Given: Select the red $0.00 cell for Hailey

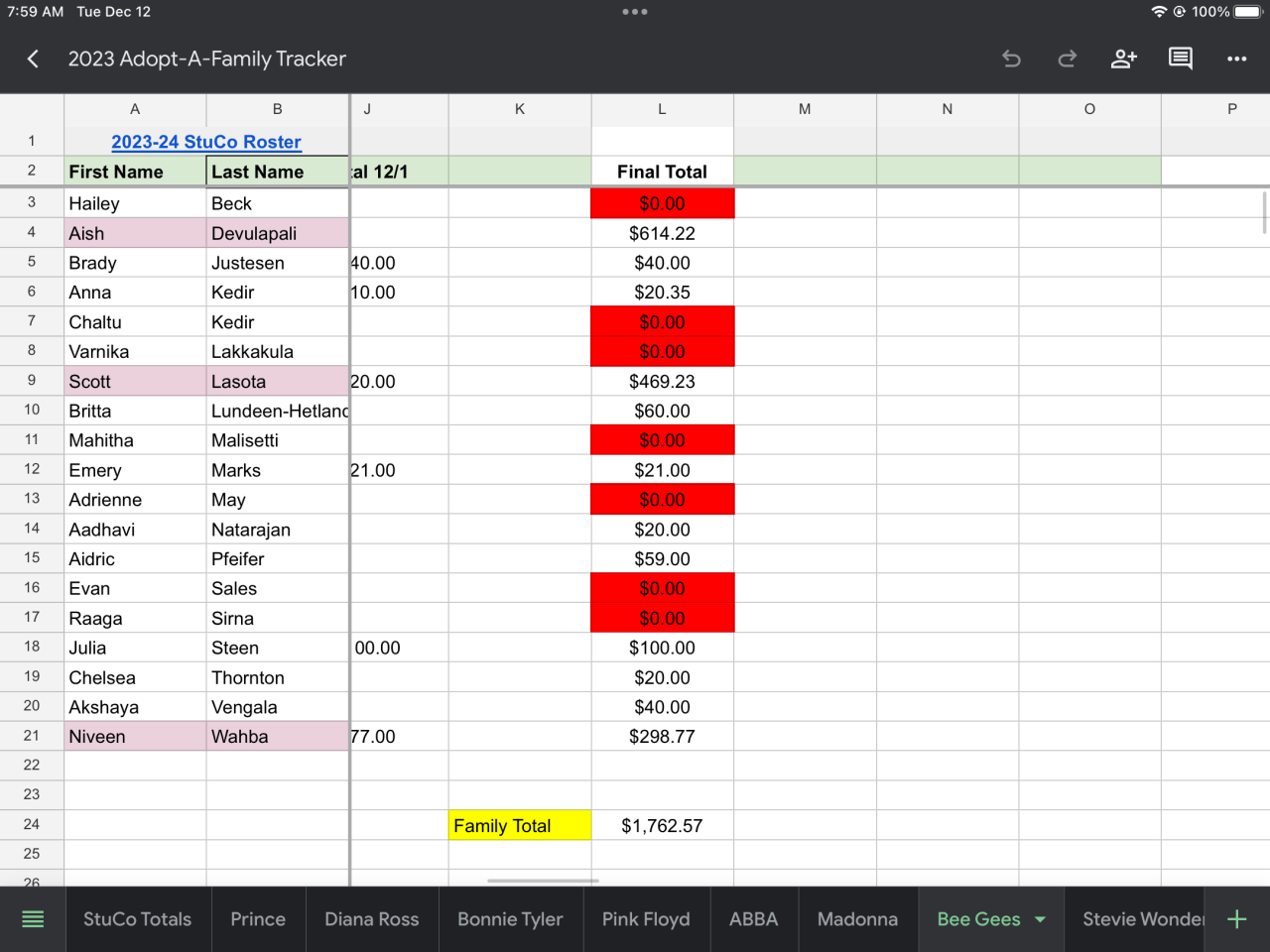Looking at the screenshot, I should 662,203.
